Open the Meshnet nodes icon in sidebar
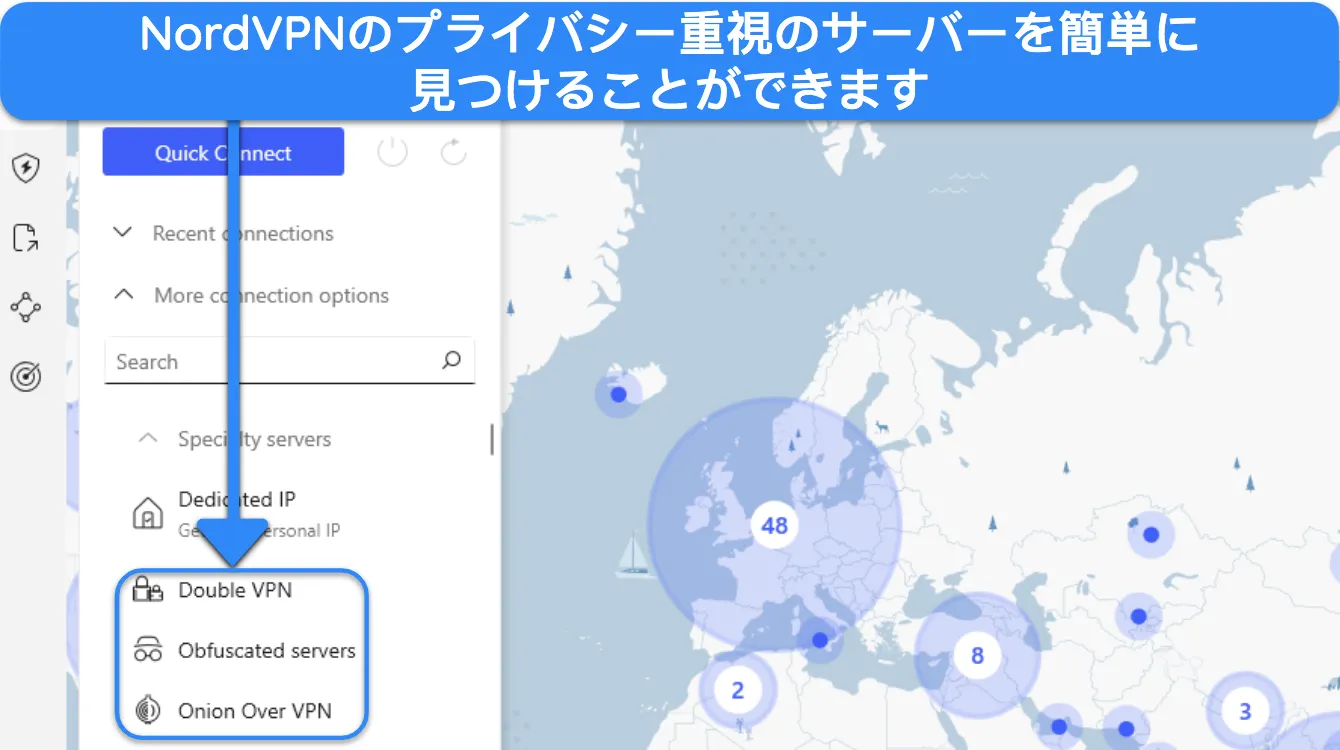1340x750 pixels. point(25,307)
